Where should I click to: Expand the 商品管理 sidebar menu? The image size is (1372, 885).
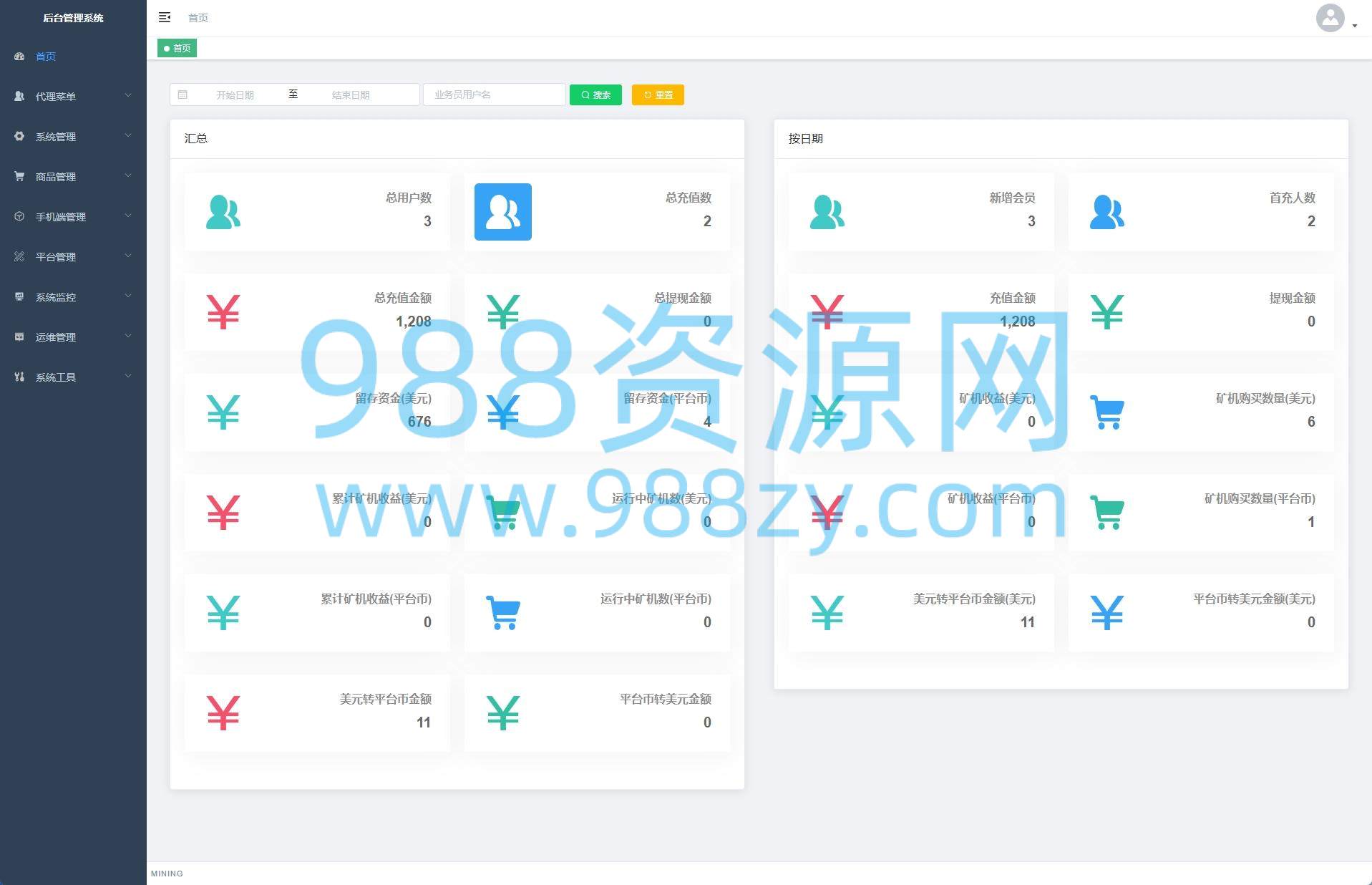point(73,176)
